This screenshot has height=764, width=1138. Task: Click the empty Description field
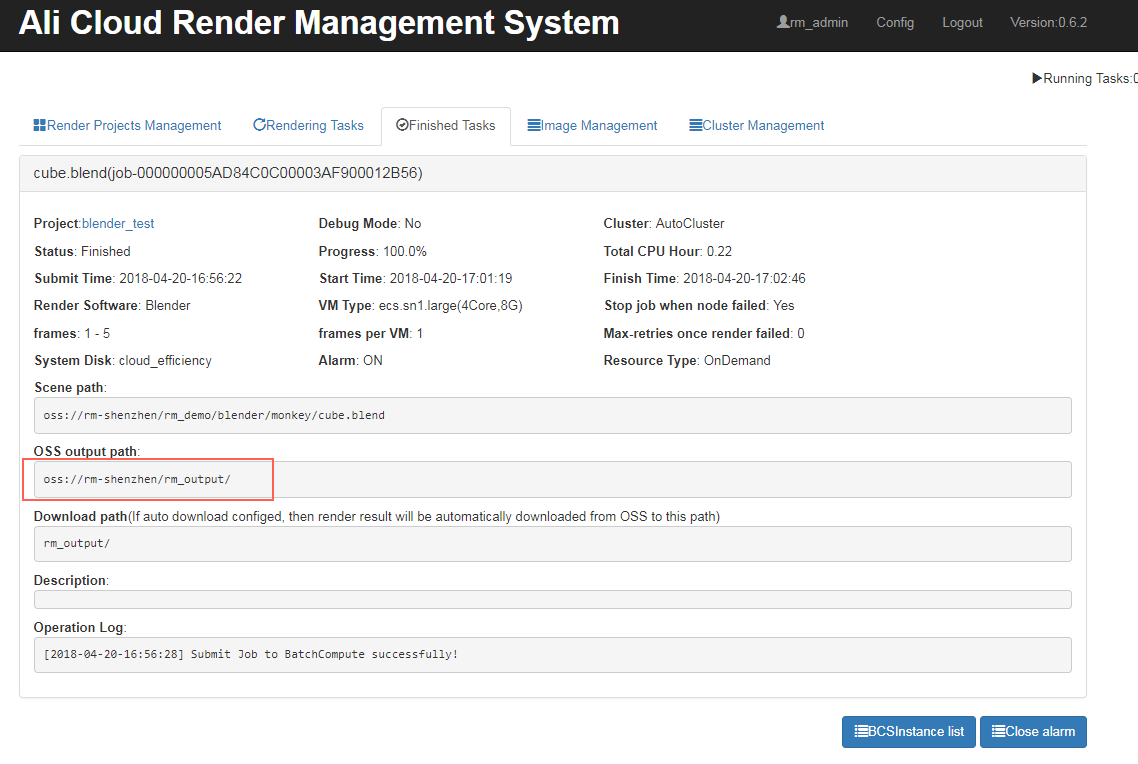point(552,599)
